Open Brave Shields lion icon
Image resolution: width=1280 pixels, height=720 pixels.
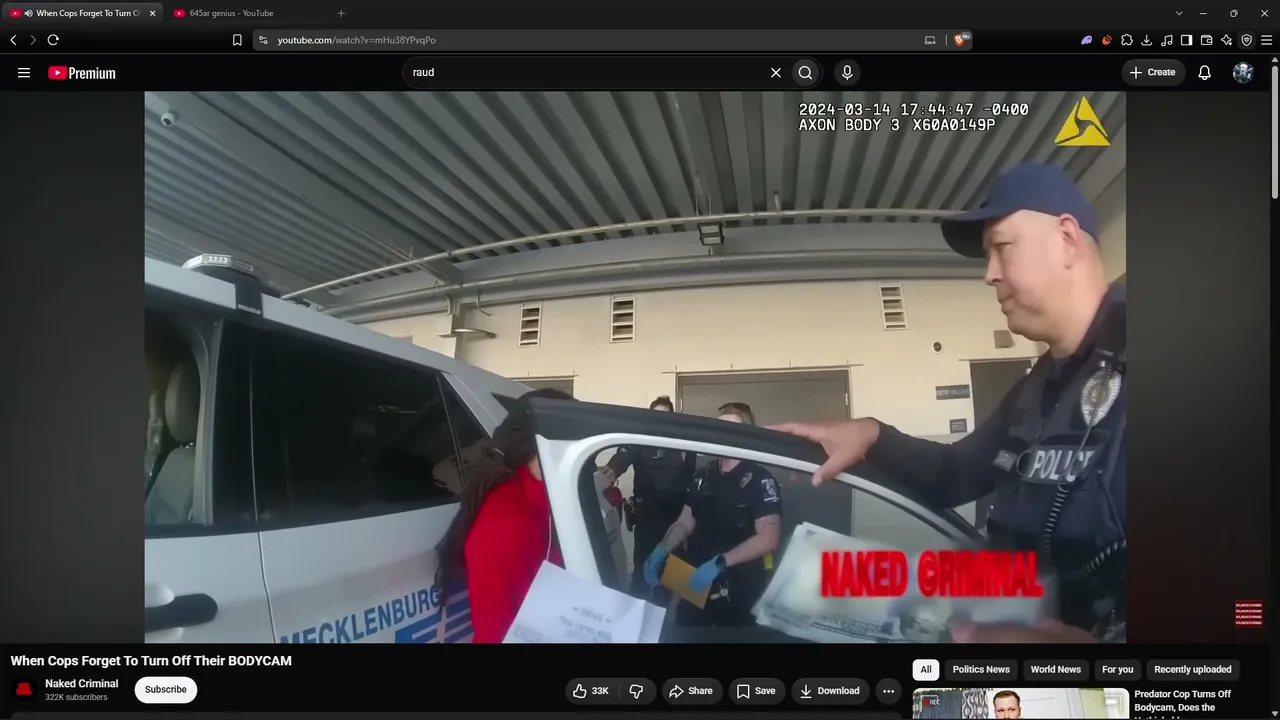click(x=961, y=40)
